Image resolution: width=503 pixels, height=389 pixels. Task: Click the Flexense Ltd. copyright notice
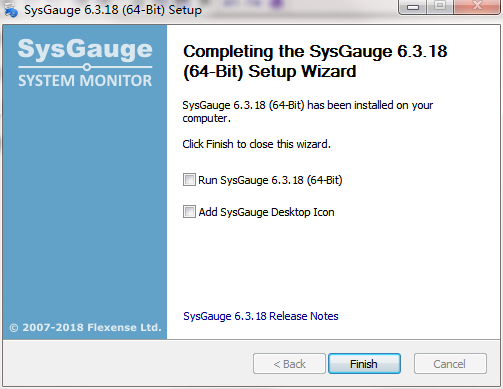tap(85, 327)
